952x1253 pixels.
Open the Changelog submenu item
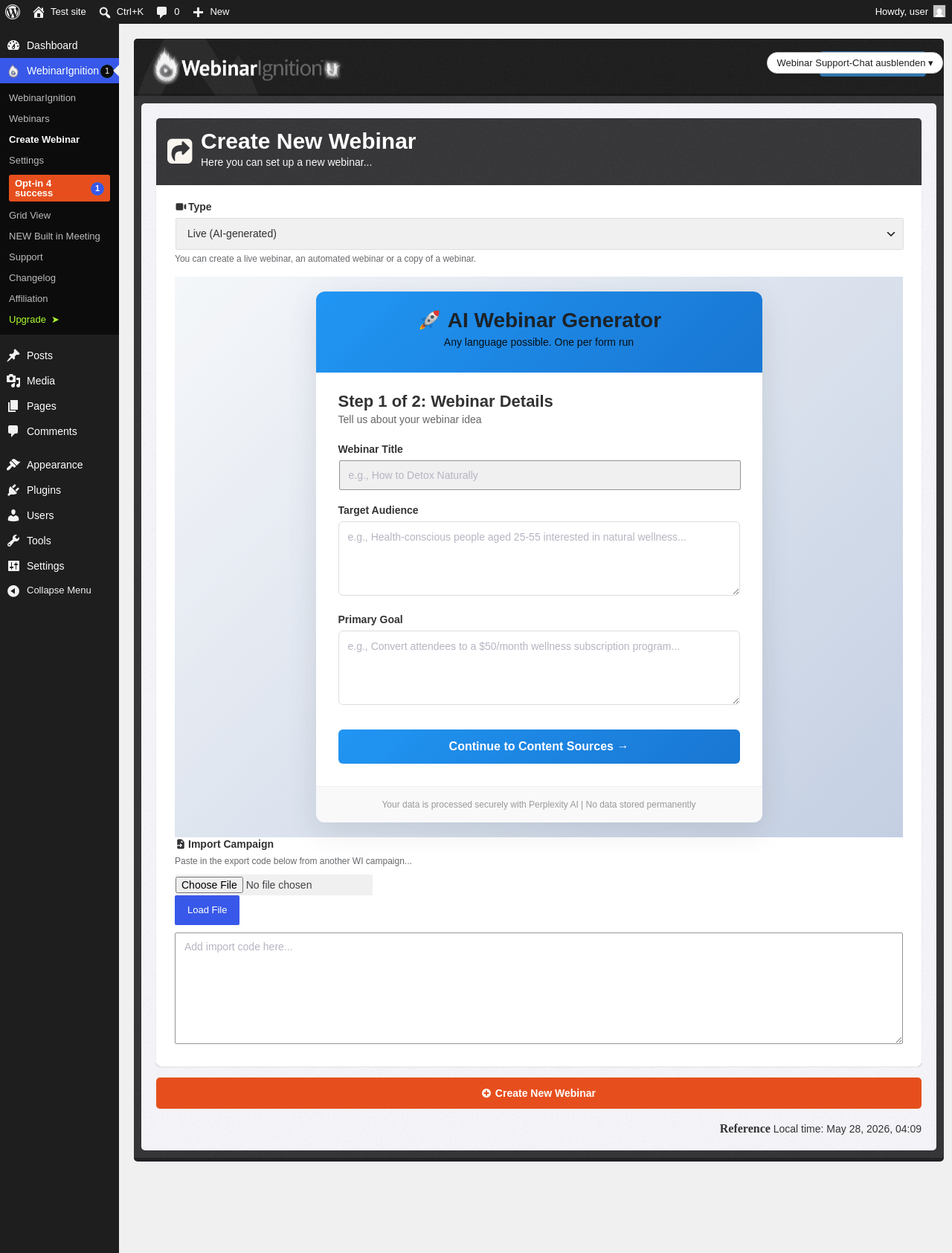[32, 278]
